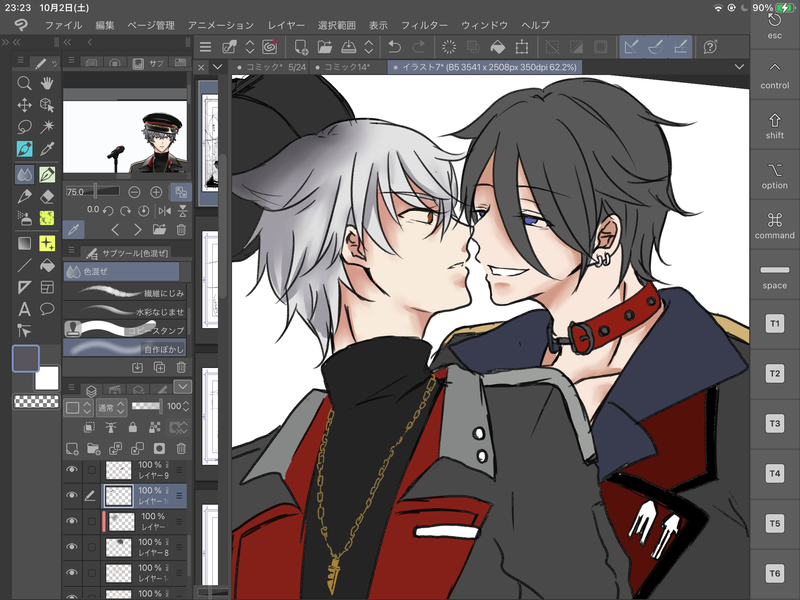Switch to コミック14* canvas tab
The image size is (800, 600).
coord(346,67)
